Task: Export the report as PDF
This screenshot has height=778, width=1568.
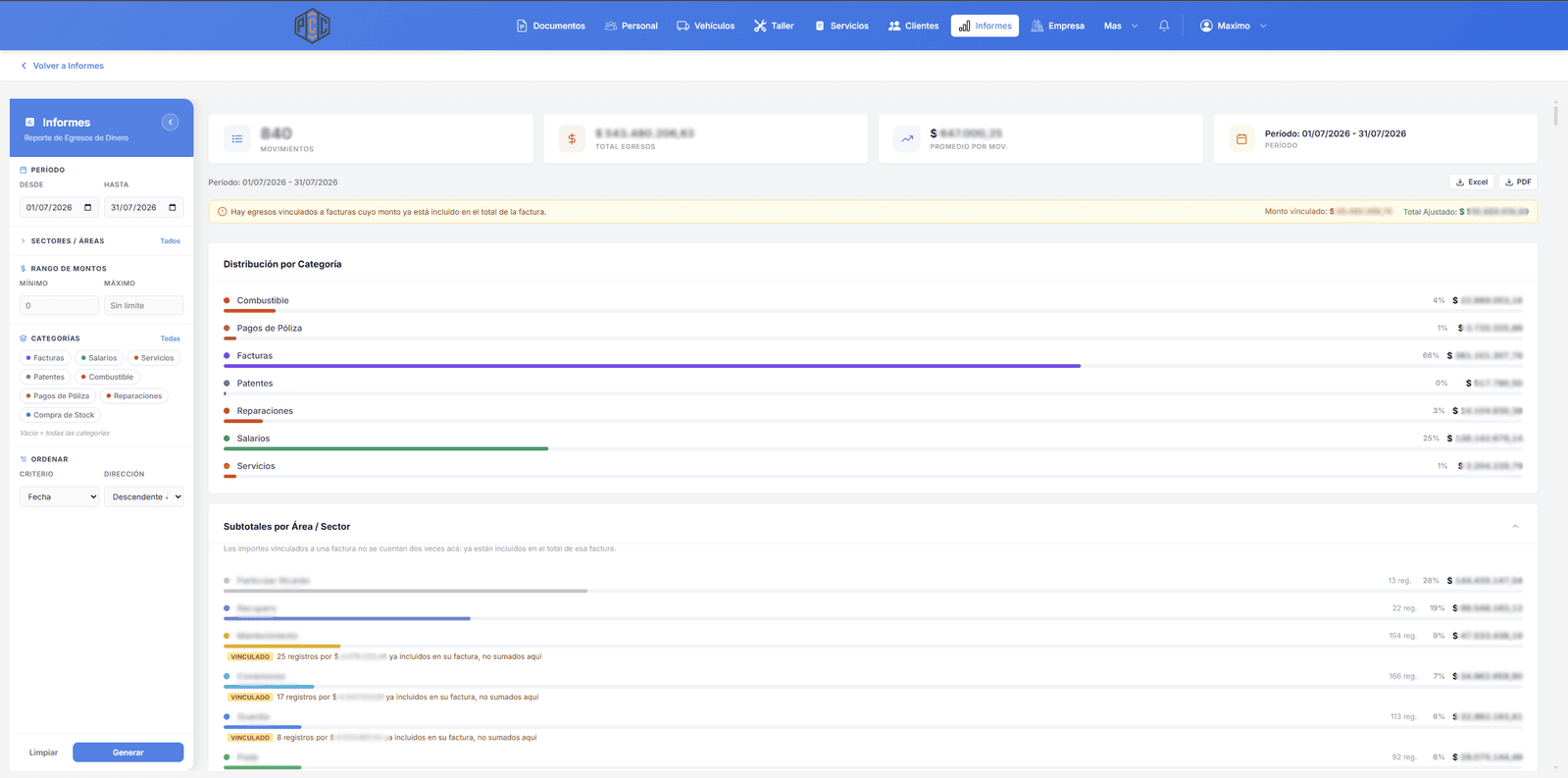Action: (x=1518, y=182)
